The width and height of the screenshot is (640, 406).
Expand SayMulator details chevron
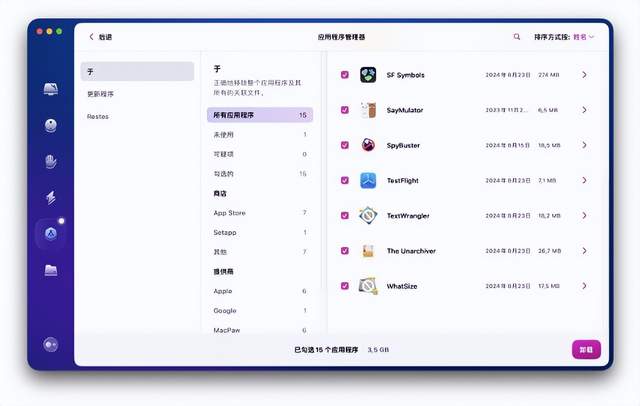pyautogui.click(x=584, y=110)
